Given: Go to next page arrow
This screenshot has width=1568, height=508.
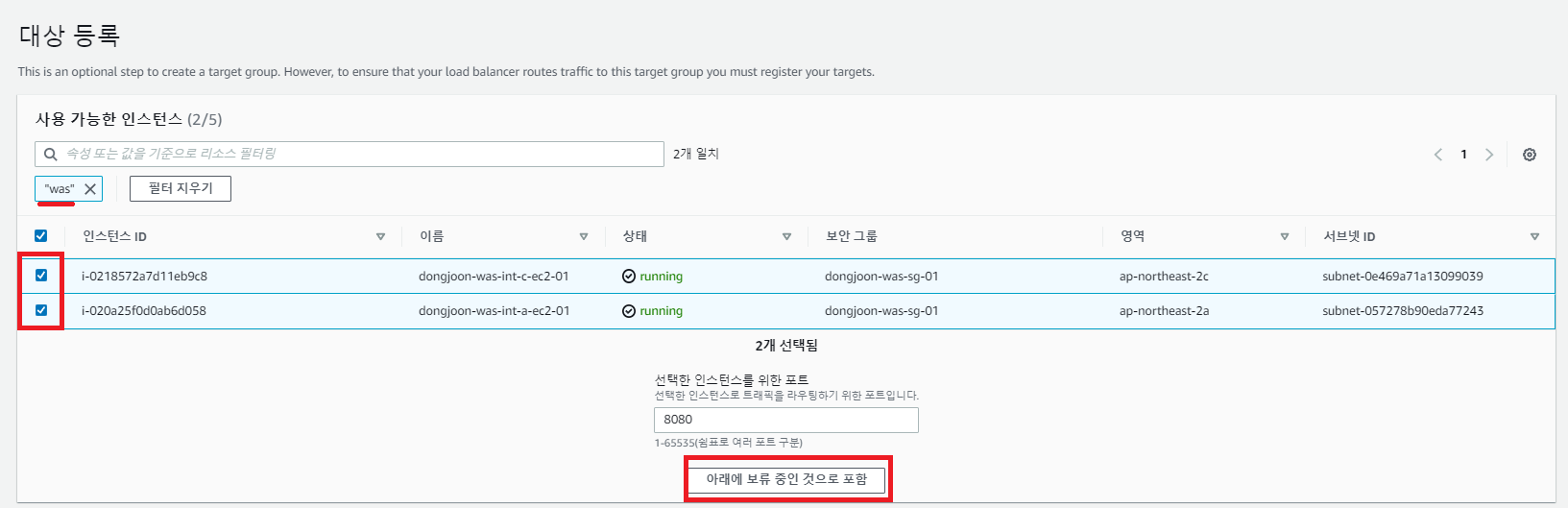Looking at the screenshot, I should (1489, 155).
